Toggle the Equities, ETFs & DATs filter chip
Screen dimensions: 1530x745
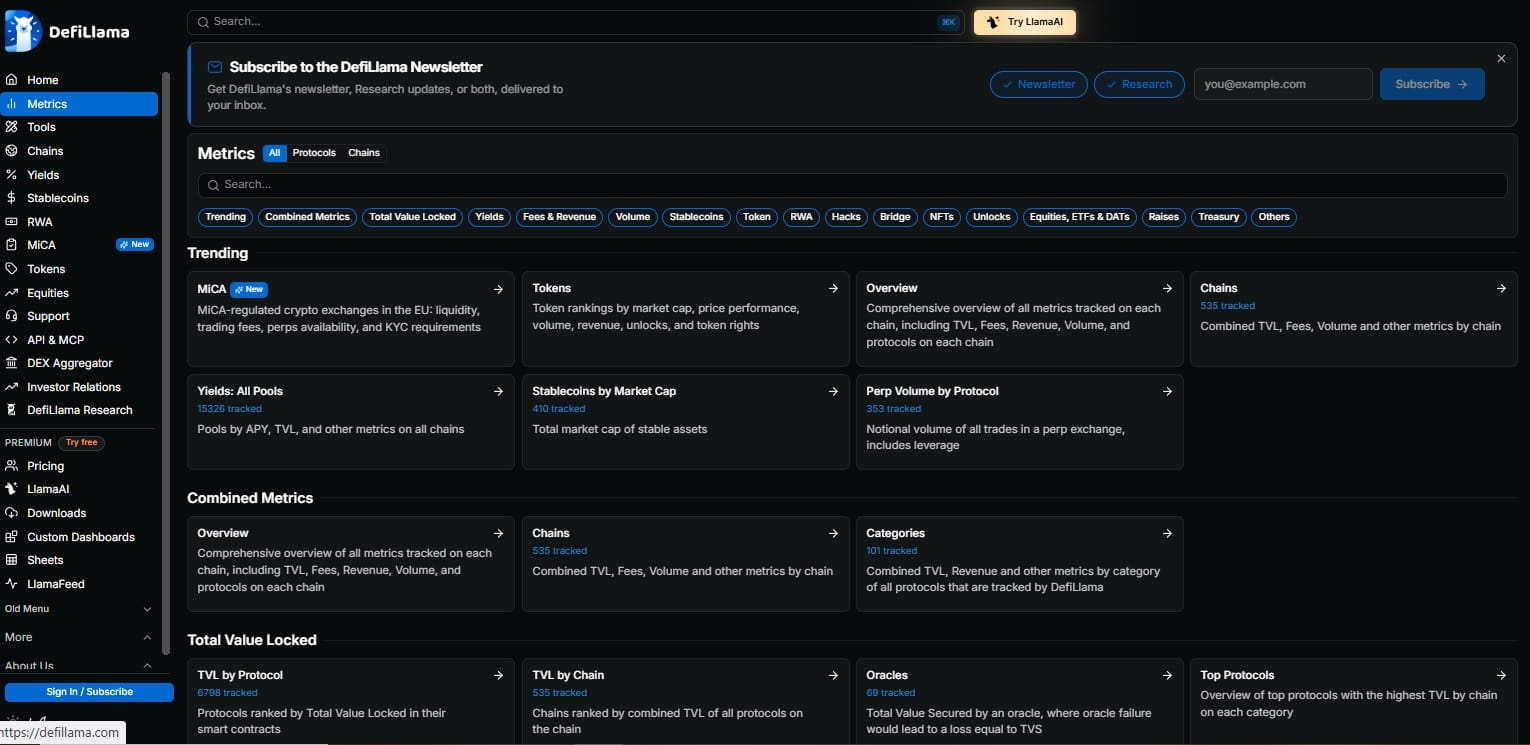1079,217
